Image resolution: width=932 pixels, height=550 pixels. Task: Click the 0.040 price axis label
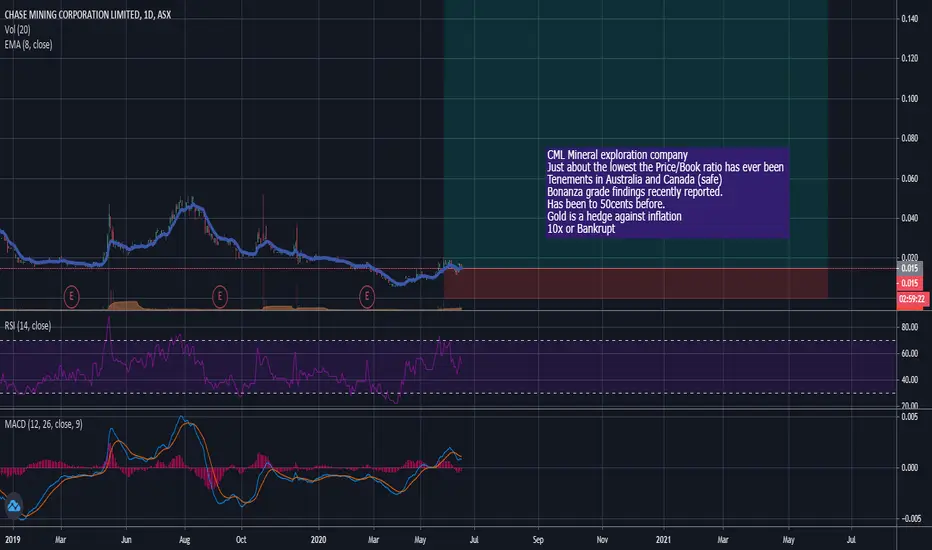coord(909,218)
